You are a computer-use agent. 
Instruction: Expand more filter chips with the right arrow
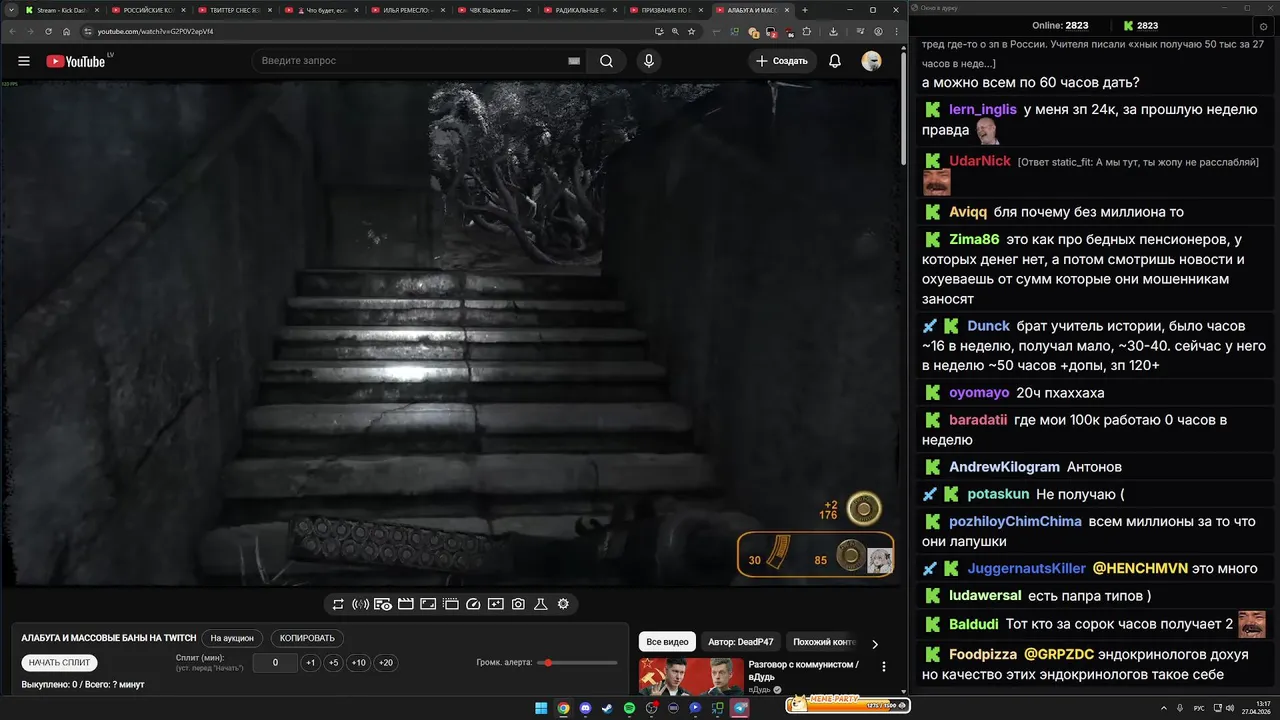click(x=875, y=644)
